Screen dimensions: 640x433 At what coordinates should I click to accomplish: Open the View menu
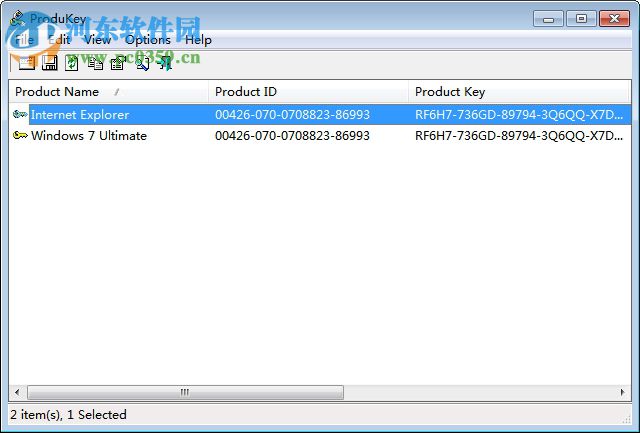tap(98, 40)
